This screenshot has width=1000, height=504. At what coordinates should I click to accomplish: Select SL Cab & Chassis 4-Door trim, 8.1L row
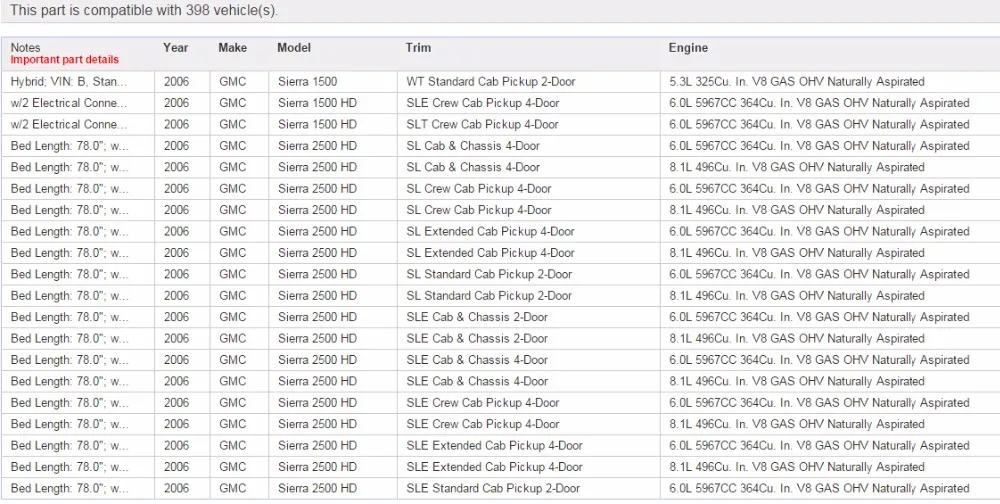(473, 167)
